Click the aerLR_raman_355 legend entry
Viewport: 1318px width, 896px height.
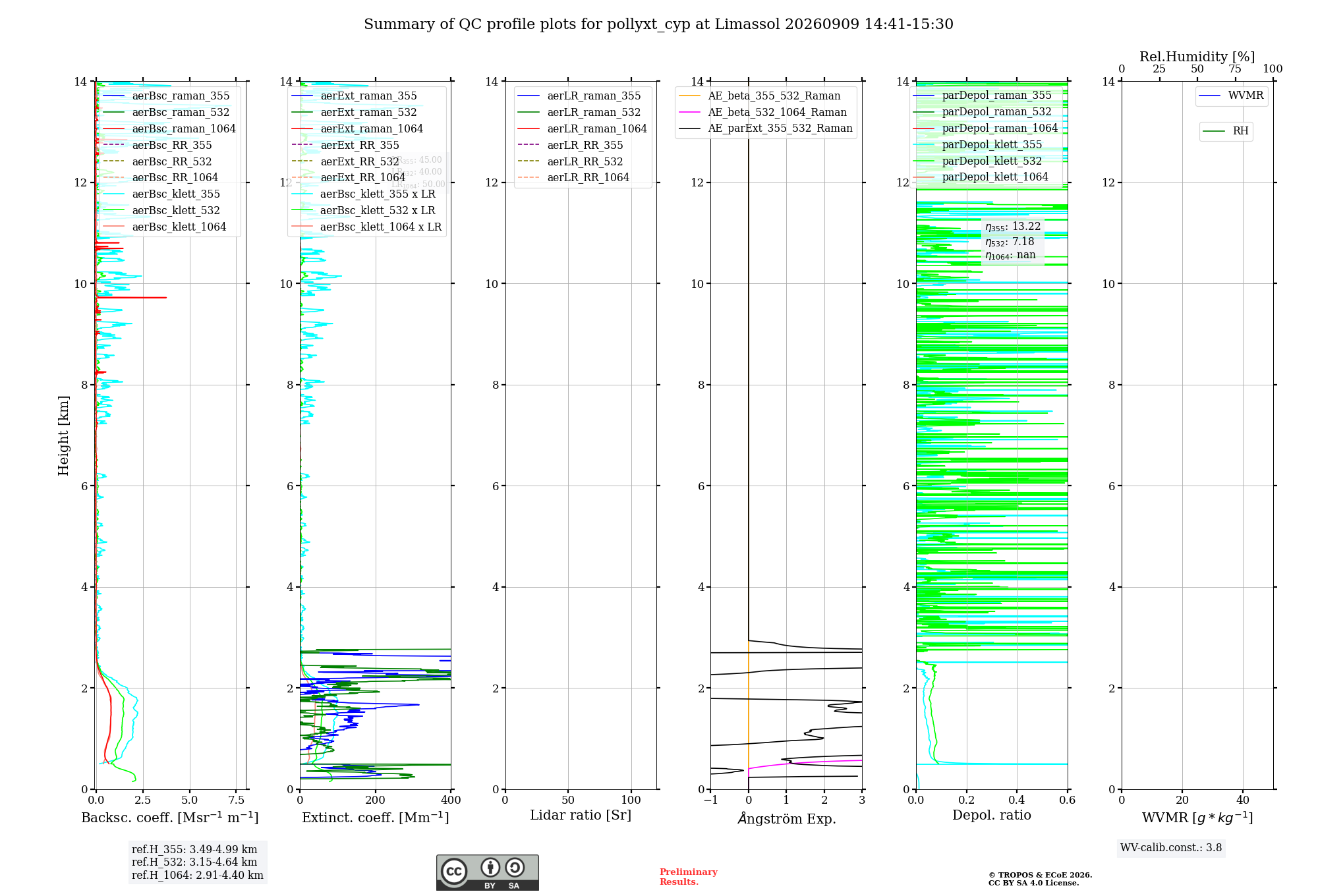pos(579,96)
